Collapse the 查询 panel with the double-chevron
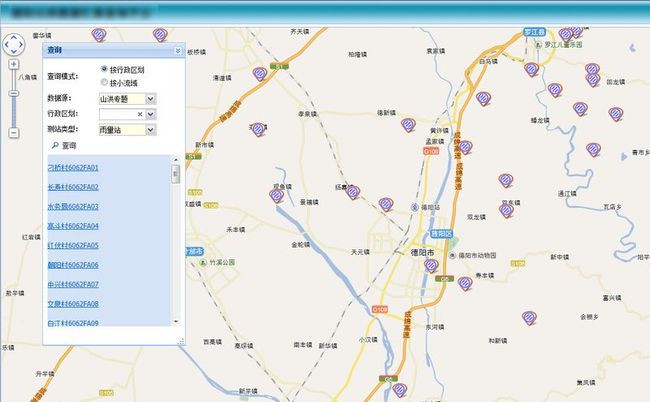This screenshot has height=402, width=650. tap(178, 51)
